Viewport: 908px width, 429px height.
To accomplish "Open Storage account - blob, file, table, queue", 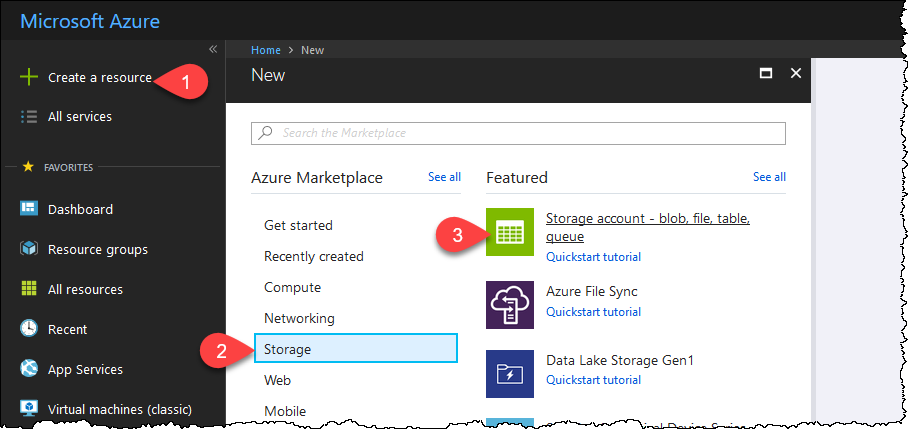I will 648,228.
